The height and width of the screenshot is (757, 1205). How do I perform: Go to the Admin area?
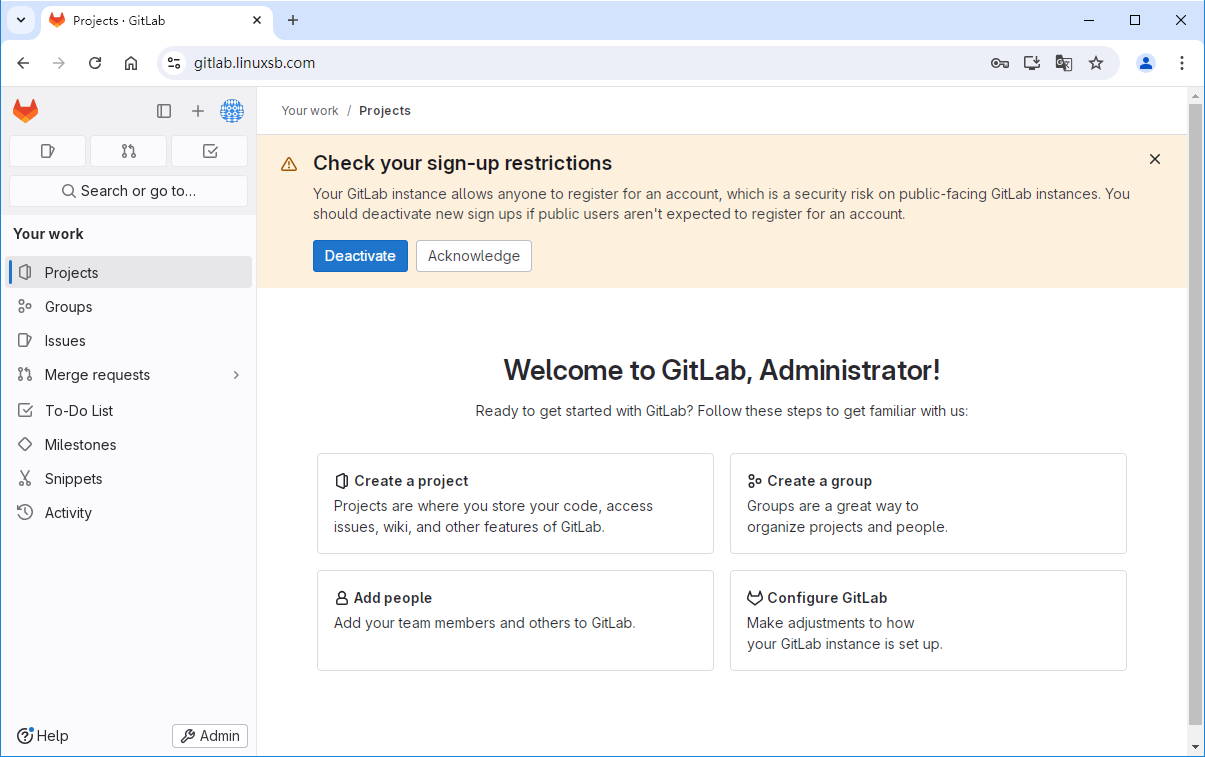tap(210, 736)
